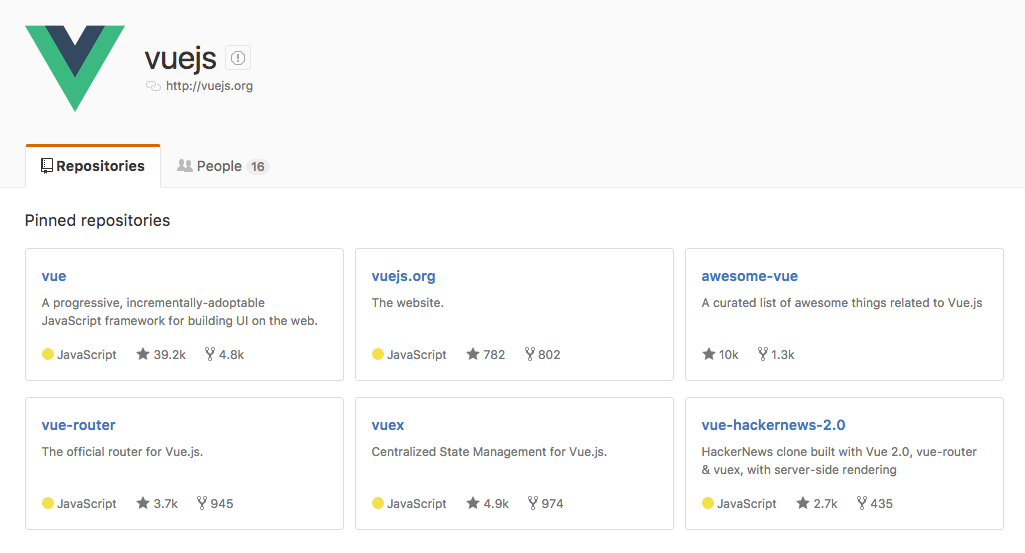Screen dimensions: 1025x553
Task: Click the description 'The website.'
Action: pyautogui.click(x=407, y=303)
